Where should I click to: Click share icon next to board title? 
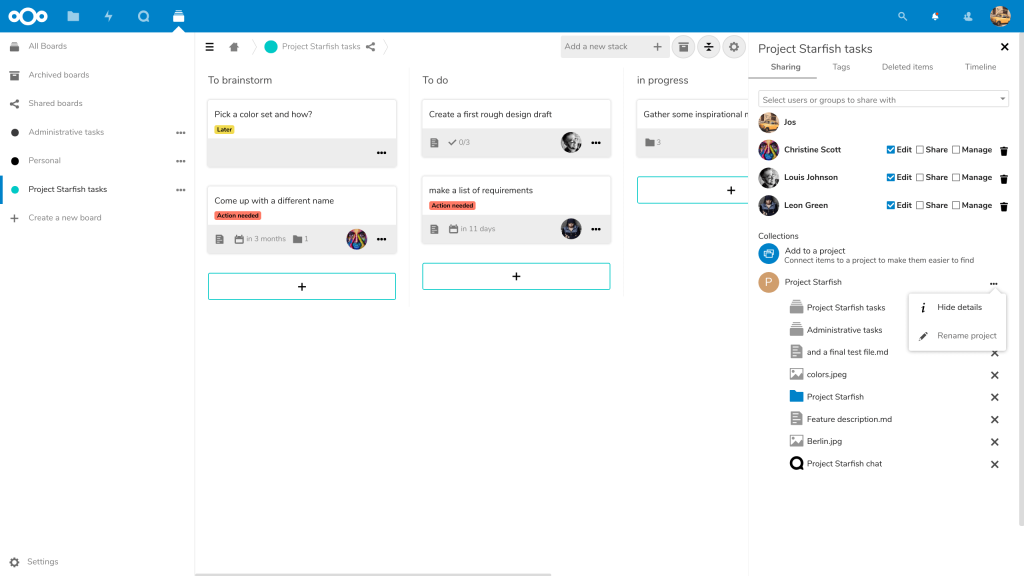click(x=371, y=47)
